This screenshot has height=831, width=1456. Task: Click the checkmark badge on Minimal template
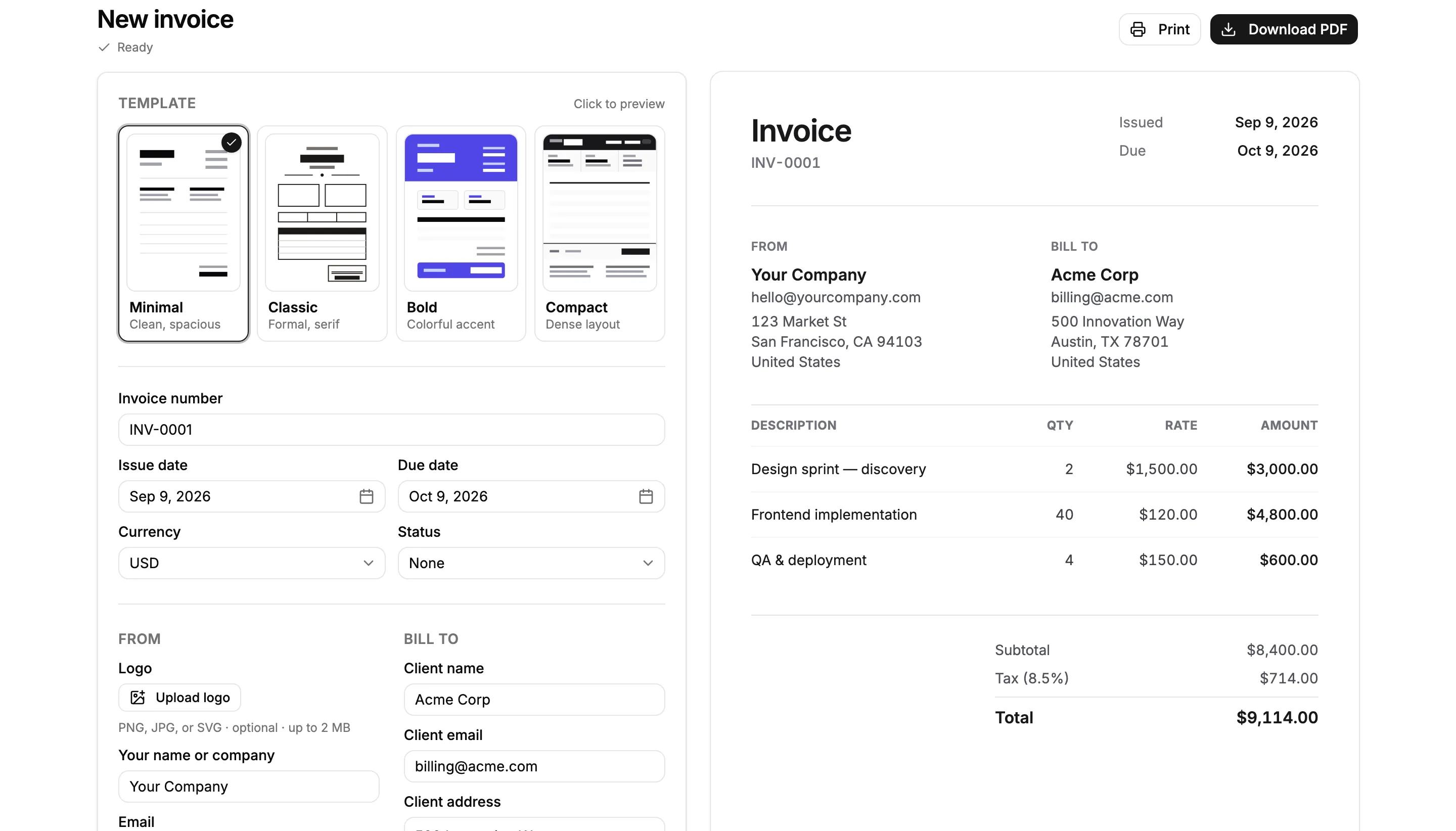(231, 142)
